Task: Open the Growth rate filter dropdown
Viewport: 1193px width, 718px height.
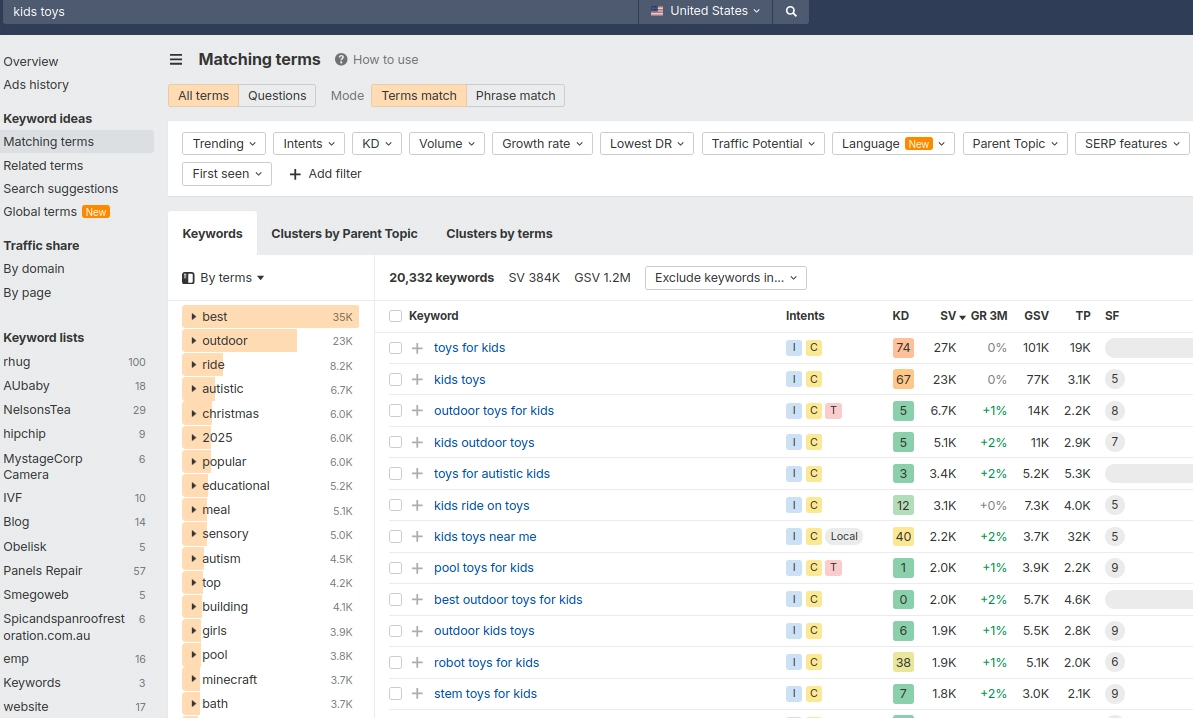Action: (542, 144)
